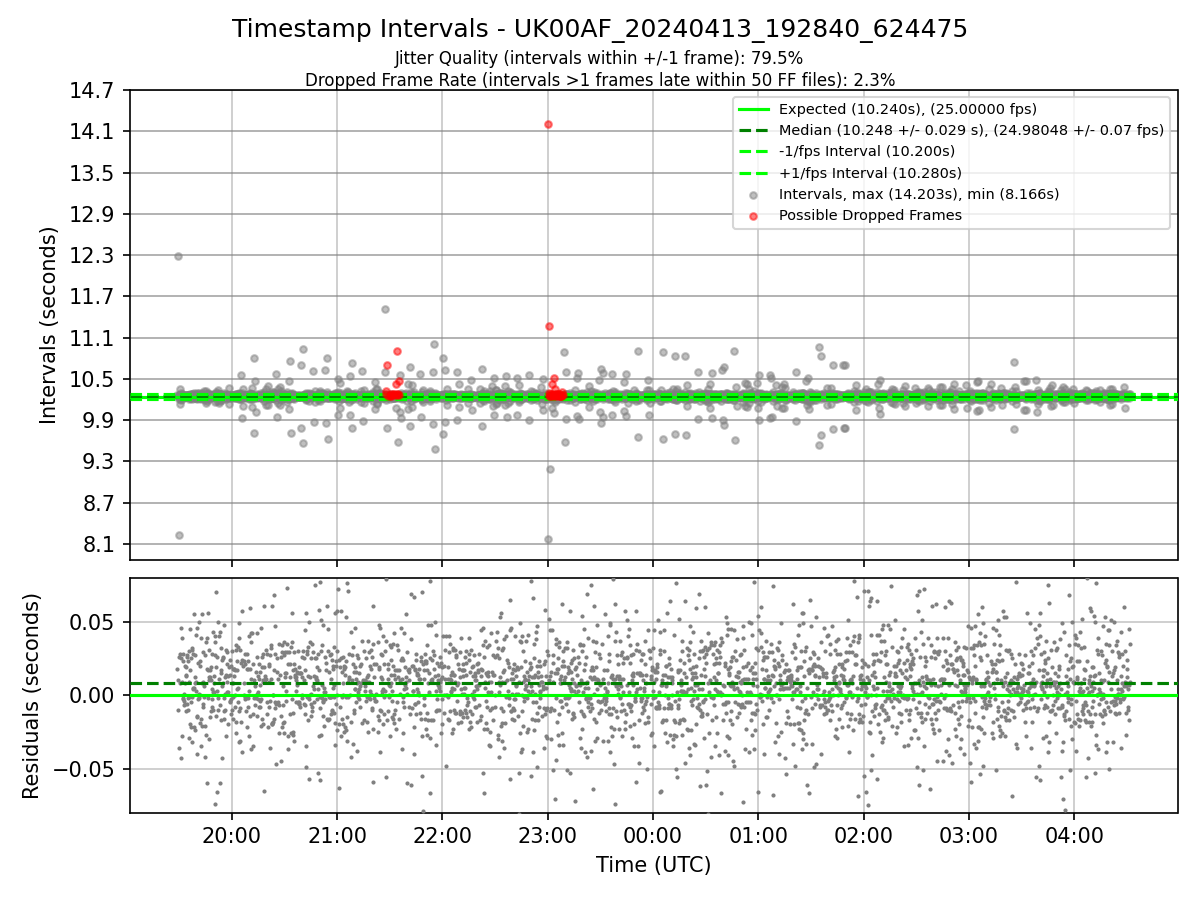1200x900 pixels.
Task: Click the grey outlier point at 12.3 seconds
Action: pos(178,256)
